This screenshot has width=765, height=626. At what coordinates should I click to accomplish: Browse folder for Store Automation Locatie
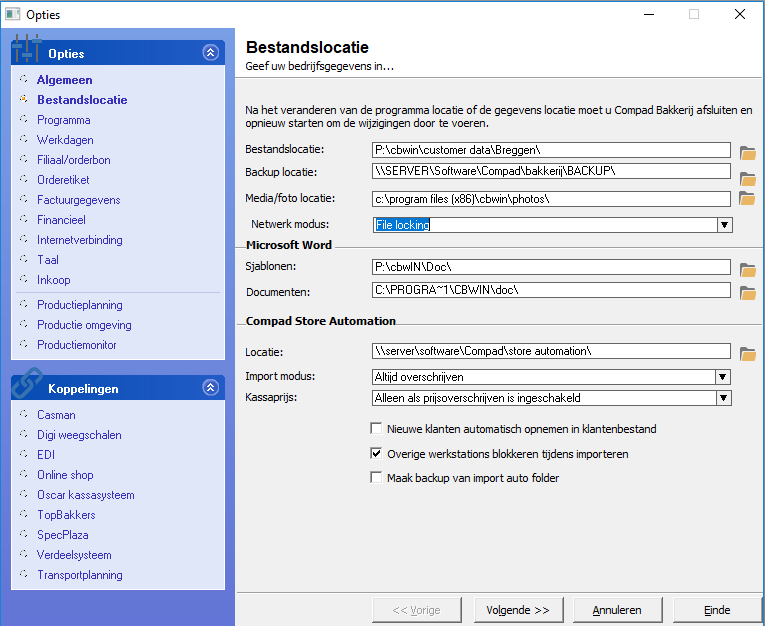[x=747, y=354]
